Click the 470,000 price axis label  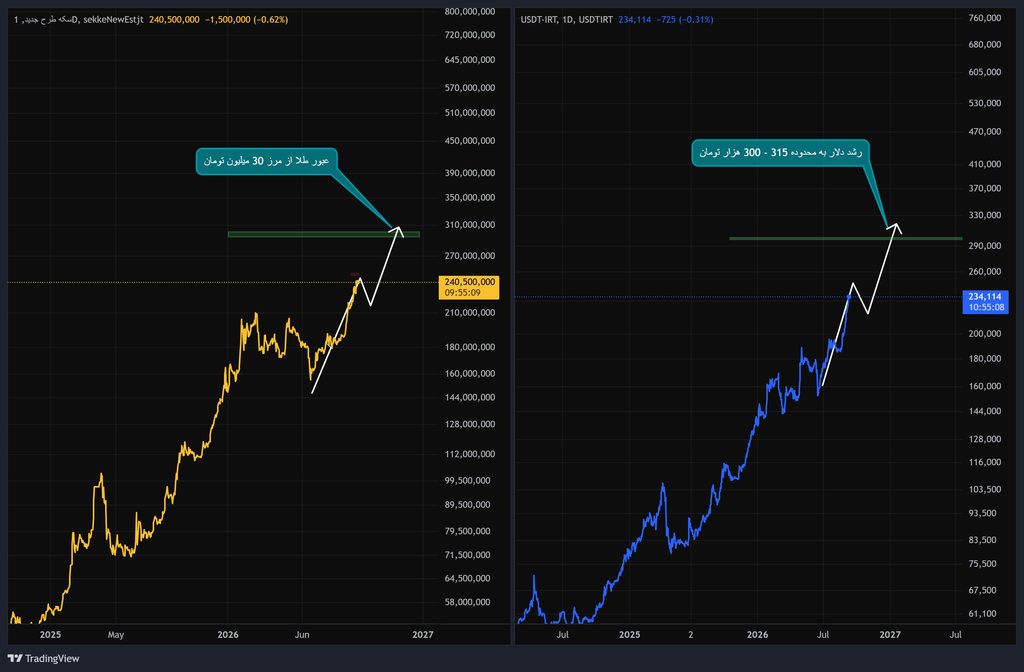[x=985, y=131]
